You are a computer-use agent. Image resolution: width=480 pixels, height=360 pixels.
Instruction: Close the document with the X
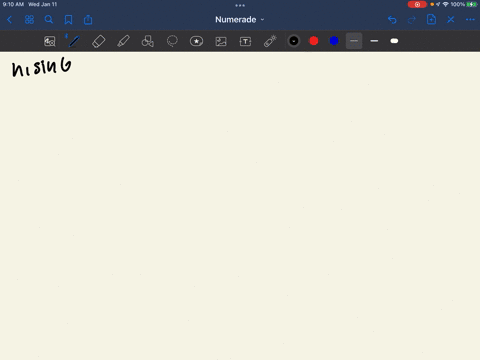coord(451,20)
